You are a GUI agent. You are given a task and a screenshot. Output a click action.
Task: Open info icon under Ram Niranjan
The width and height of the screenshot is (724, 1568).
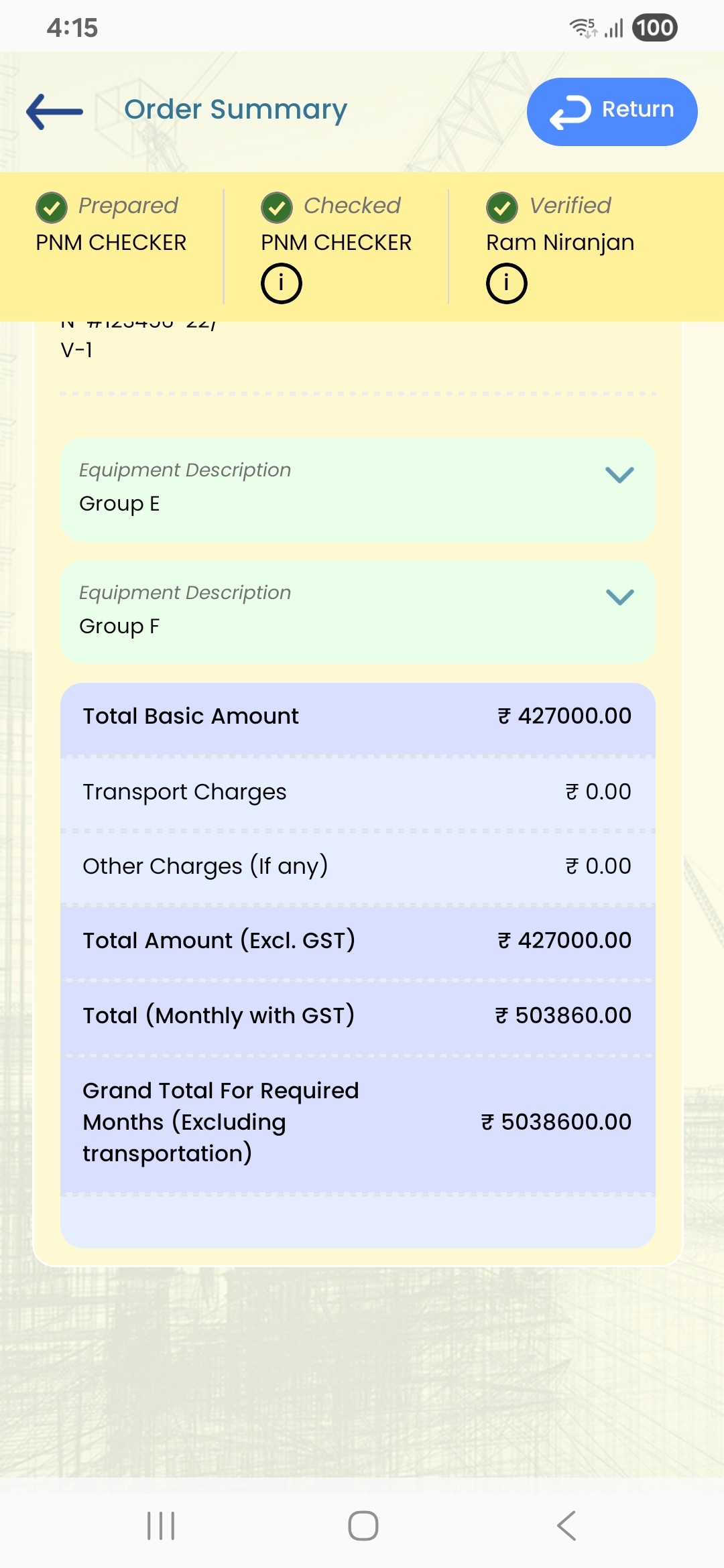506,283
